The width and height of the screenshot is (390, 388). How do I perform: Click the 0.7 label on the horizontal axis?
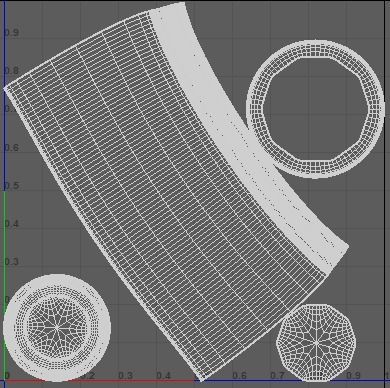(x=277, y=376)
